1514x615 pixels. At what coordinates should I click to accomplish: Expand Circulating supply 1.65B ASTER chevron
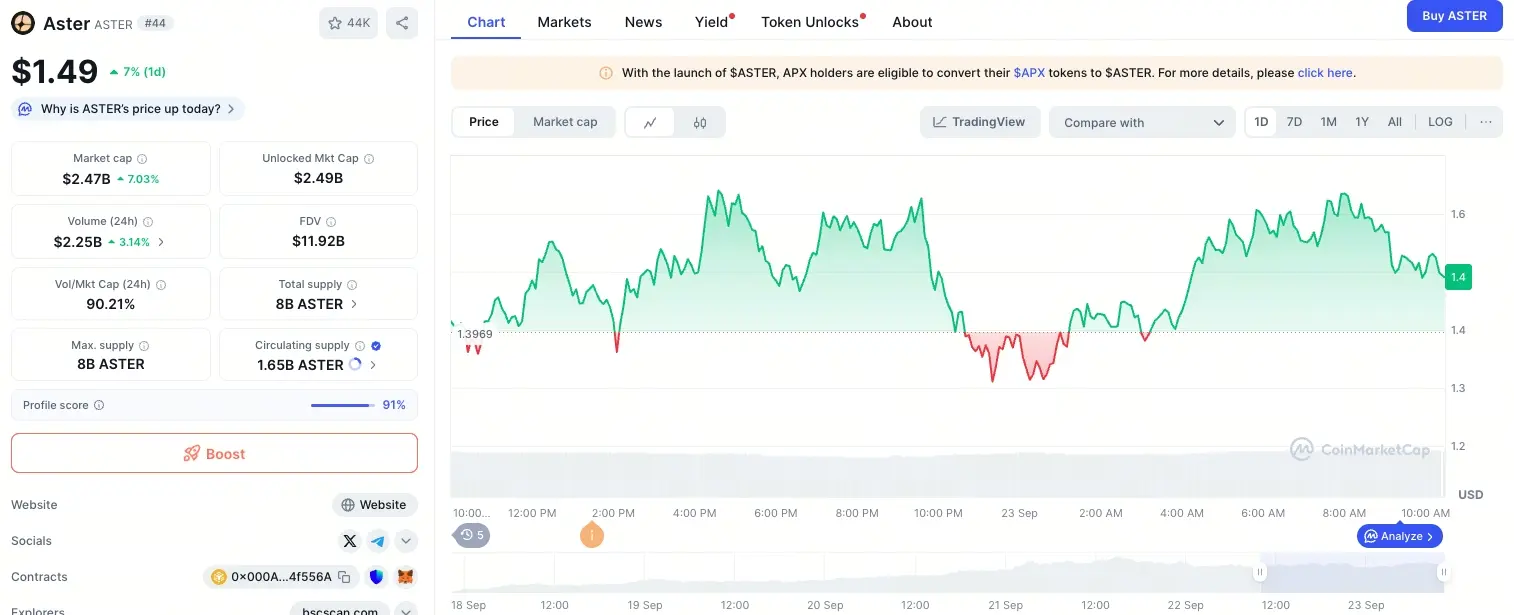coord(373,365)
